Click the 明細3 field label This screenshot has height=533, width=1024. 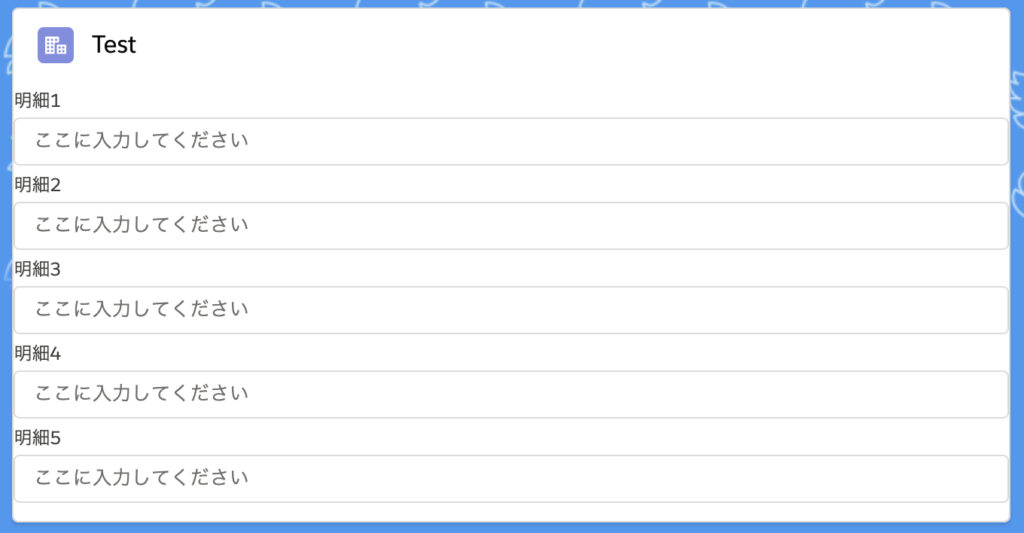(x=37, y=269)
